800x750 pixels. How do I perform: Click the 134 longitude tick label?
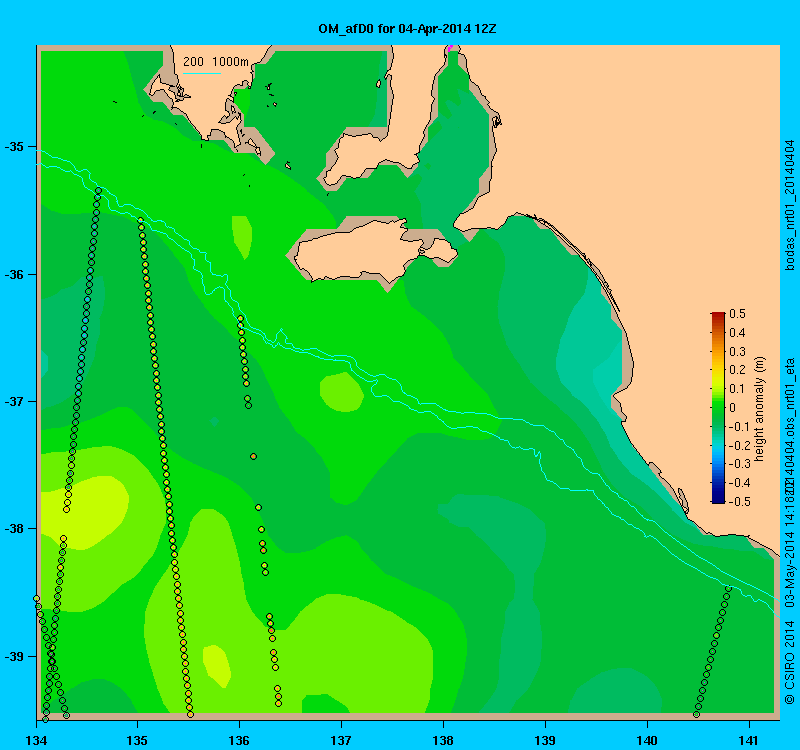[x=36, y=740]
